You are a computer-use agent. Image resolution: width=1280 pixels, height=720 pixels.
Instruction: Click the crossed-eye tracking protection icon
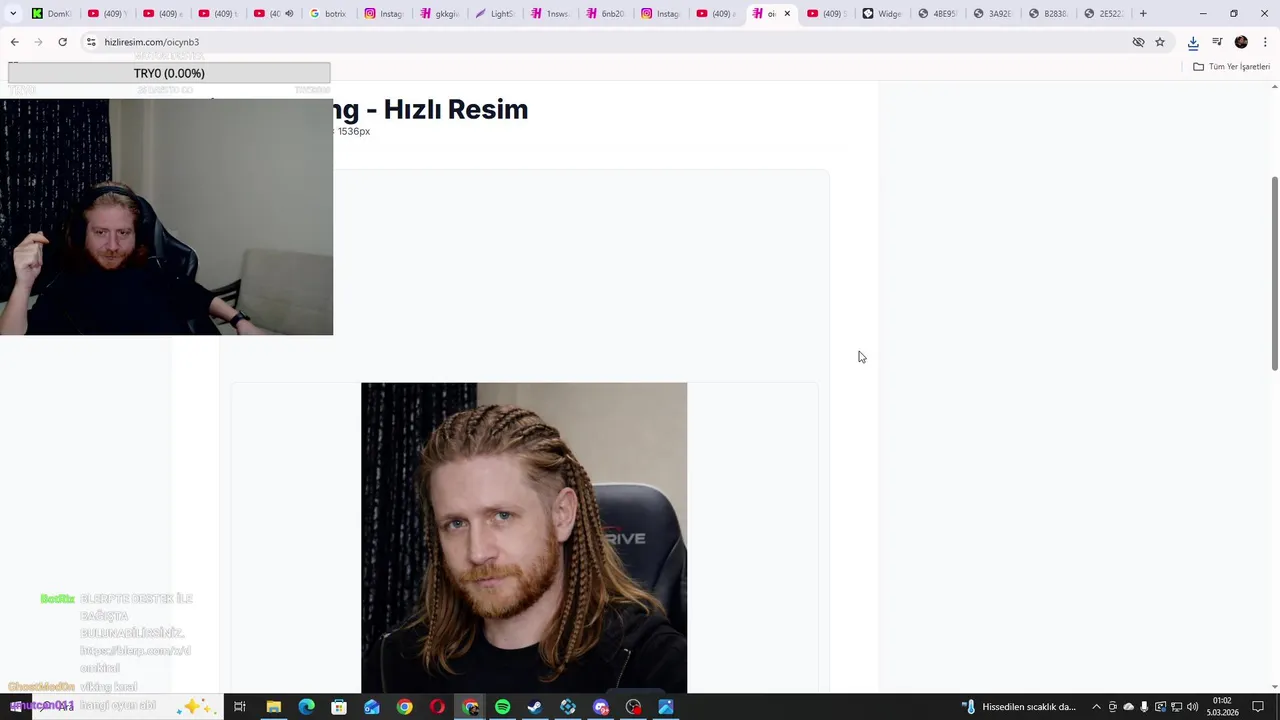[1138, 42]
